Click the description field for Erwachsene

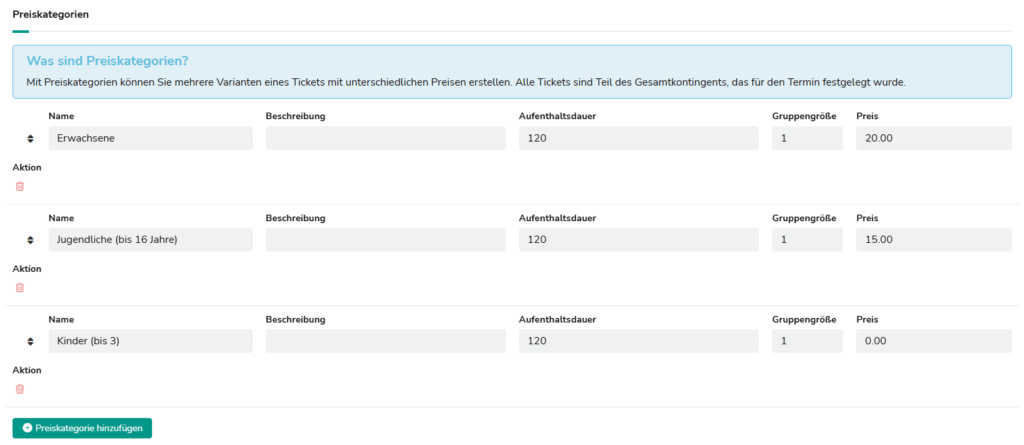click(x=385, y=138)
